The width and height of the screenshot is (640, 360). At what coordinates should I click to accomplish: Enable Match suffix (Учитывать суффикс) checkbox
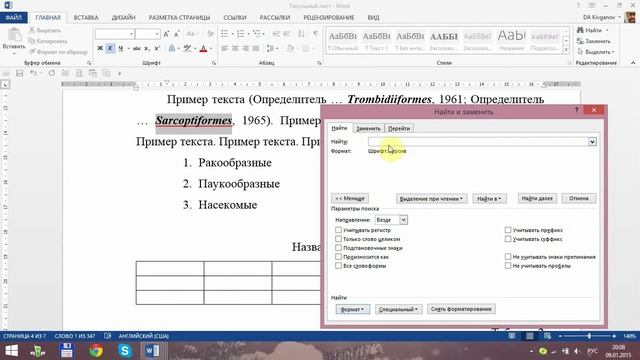pyautogui.click(x=508, y=239)
